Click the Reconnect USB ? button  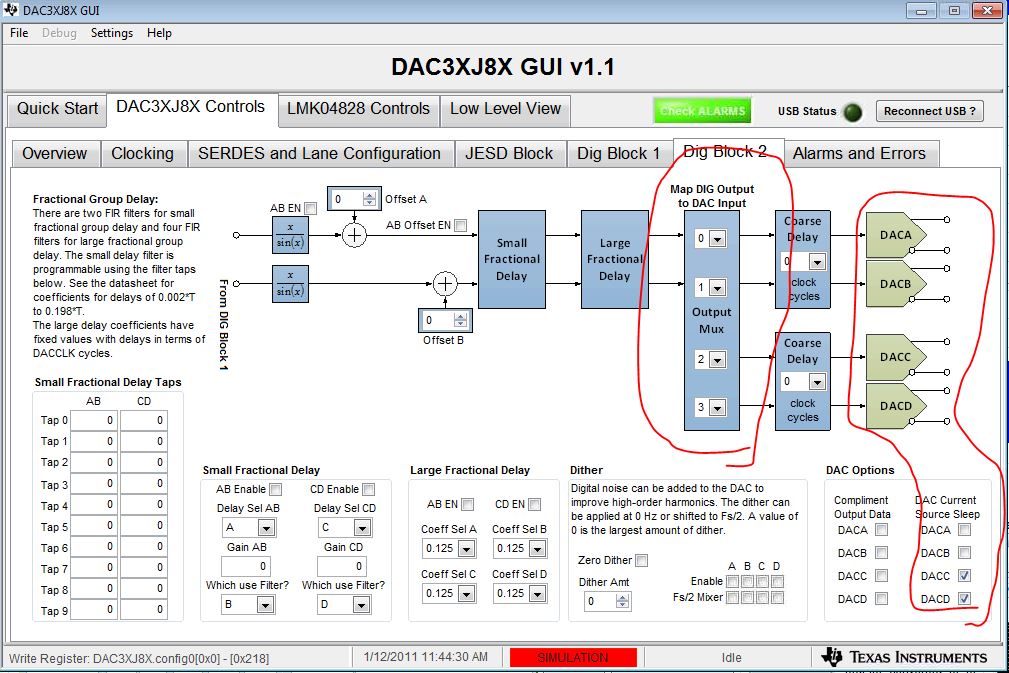point(929,111)
